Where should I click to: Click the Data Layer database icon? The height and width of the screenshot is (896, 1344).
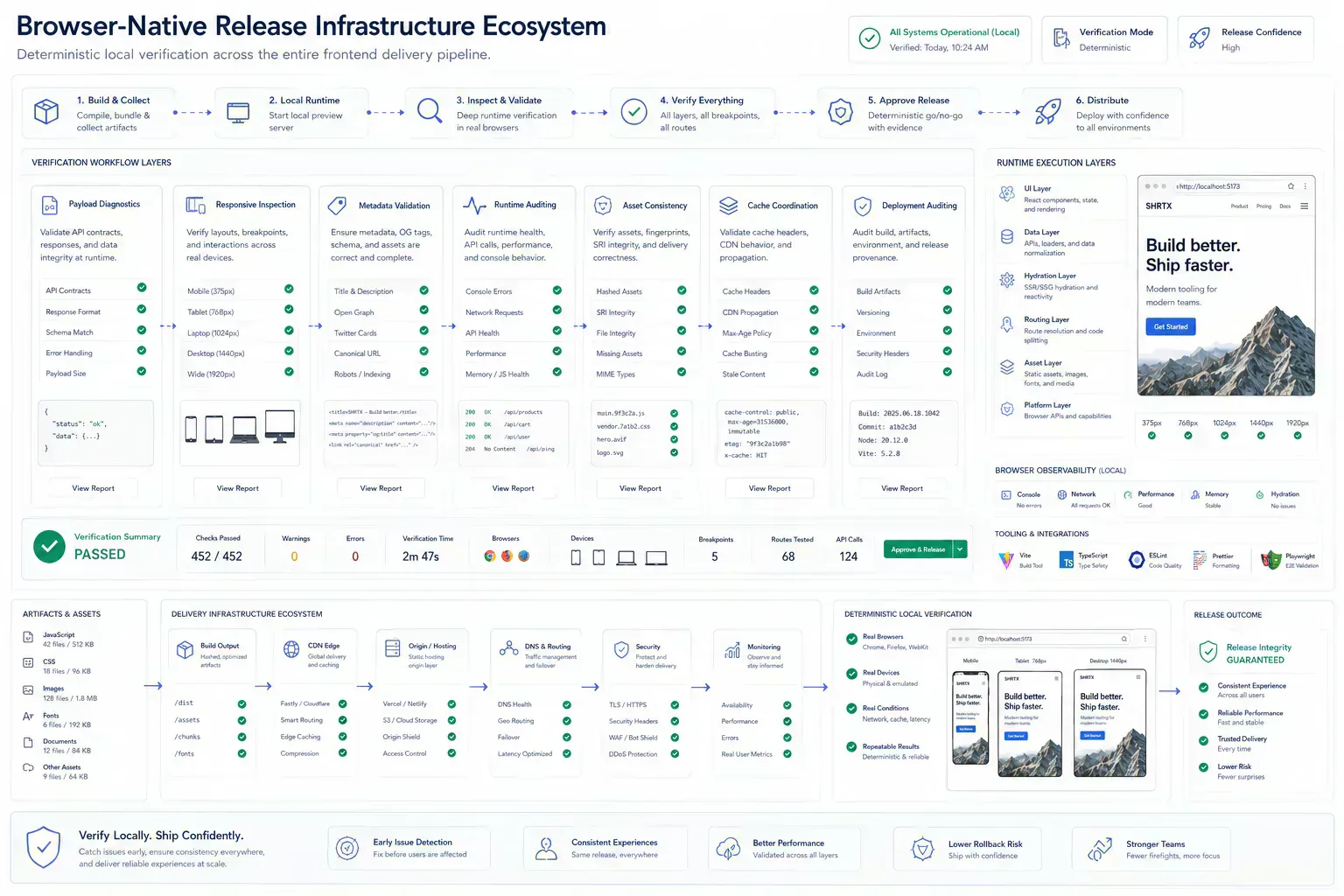pyautogui.click(x=1007, y=236)
